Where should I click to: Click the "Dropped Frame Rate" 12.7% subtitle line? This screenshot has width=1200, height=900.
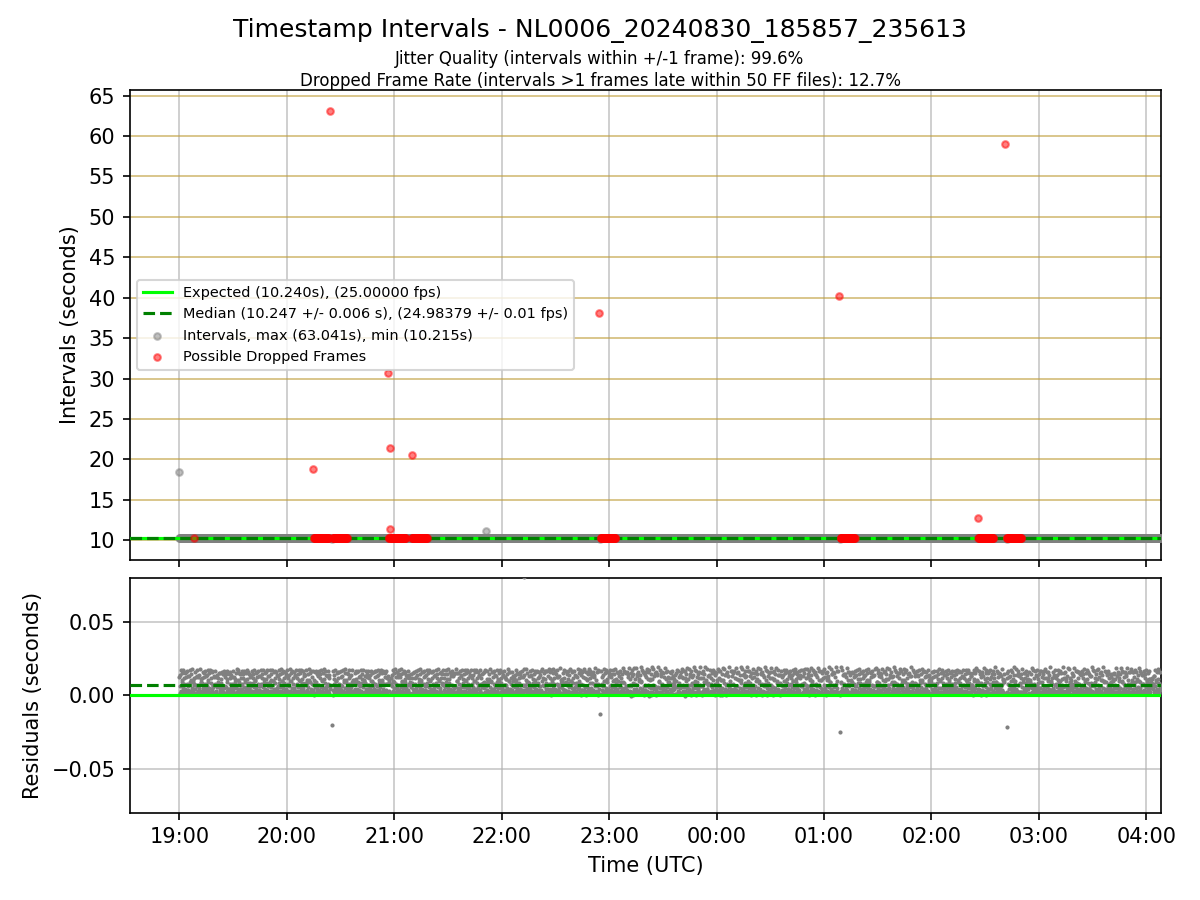600,80
